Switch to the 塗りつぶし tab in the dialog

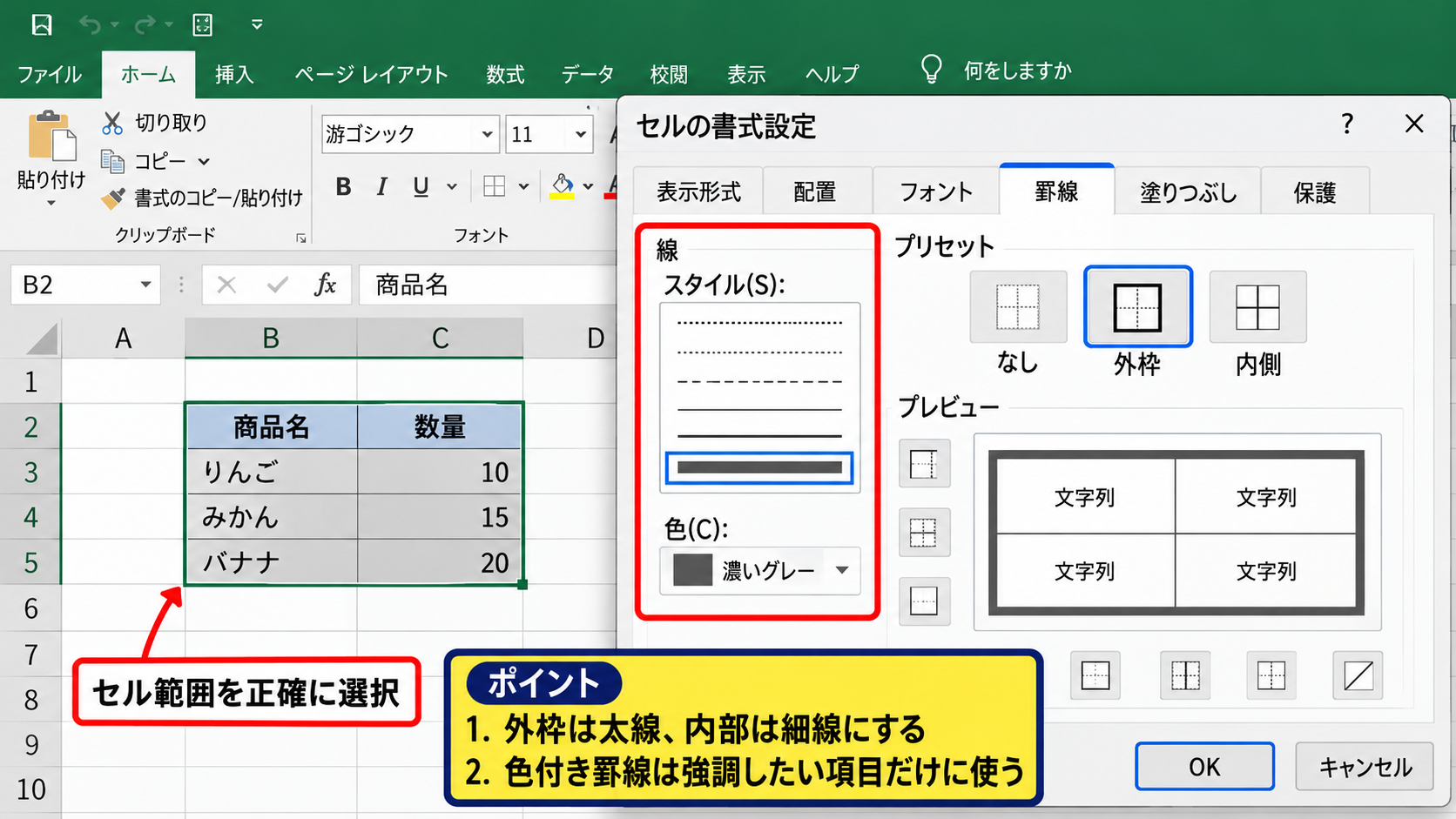(x=1188, y=191)
